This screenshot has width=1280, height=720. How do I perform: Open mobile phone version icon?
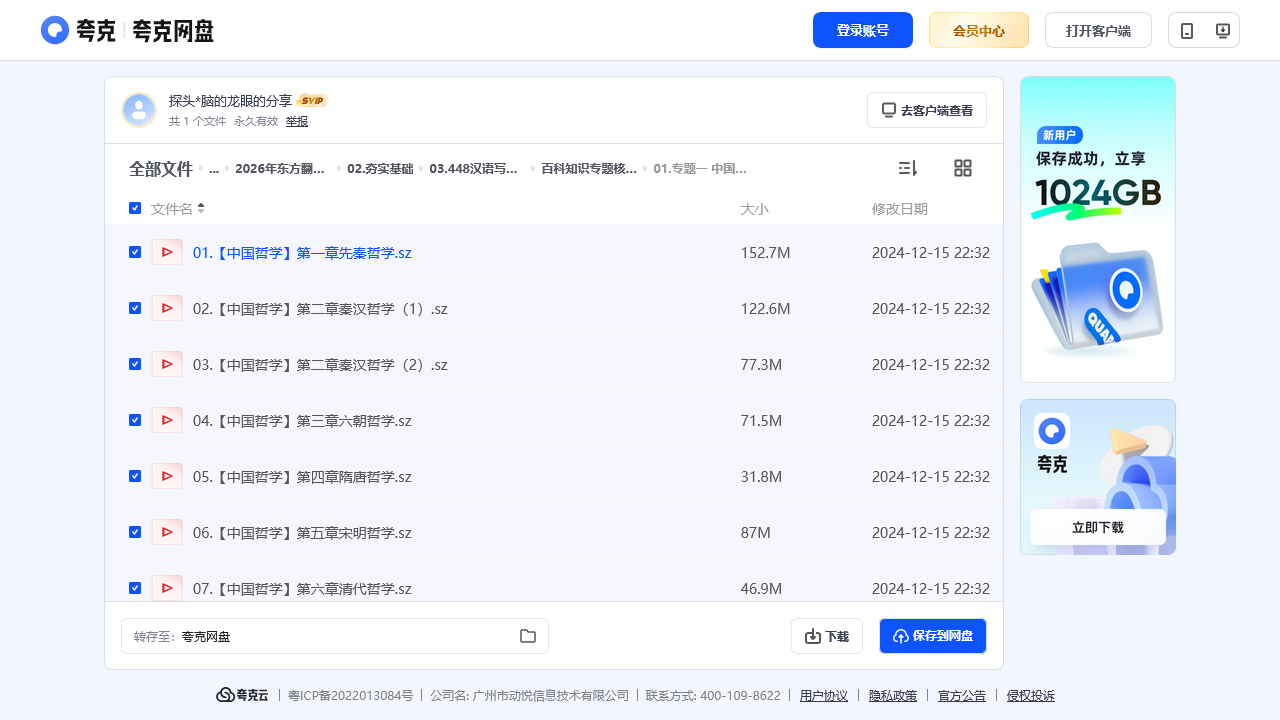(x=1187, y=30)
